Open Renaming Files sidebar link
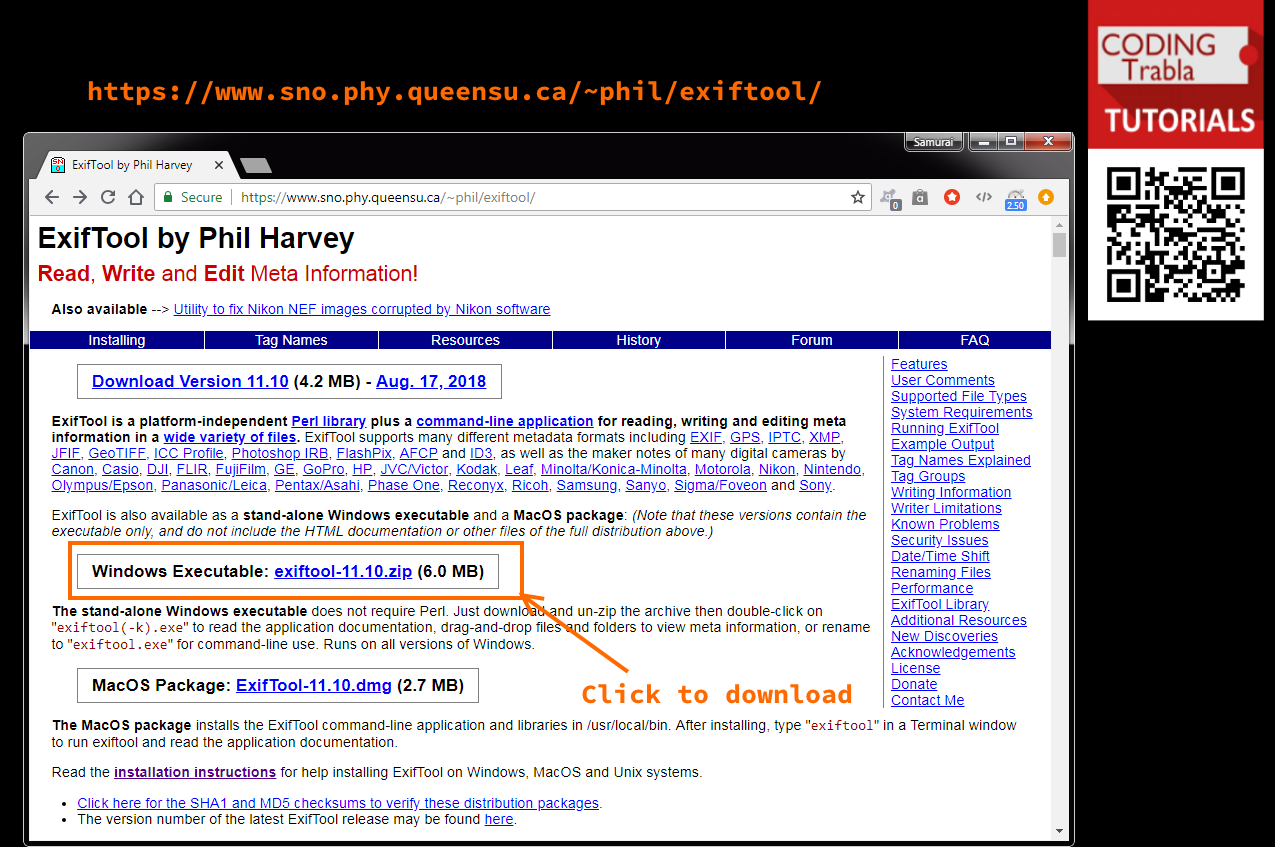Screen dimensions: 1275x847 click(x=941, y=572)
